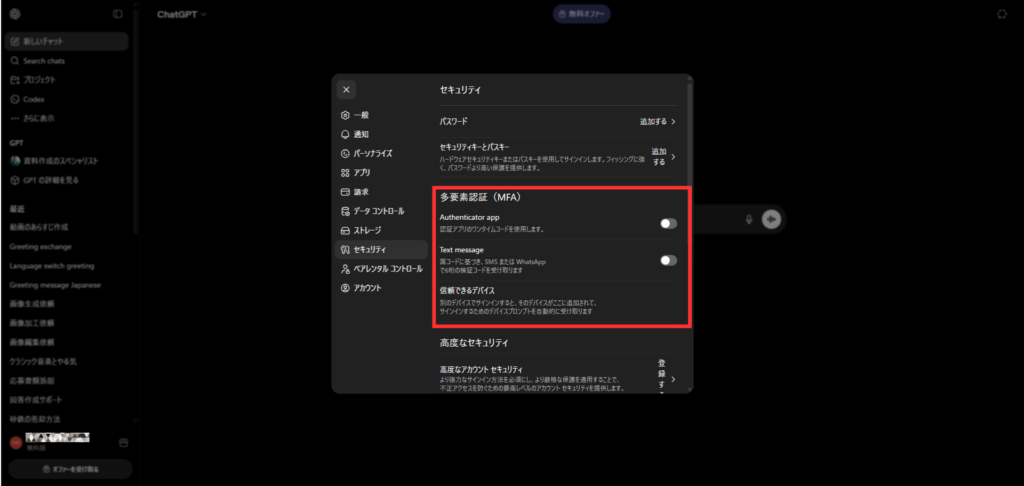Screen dimensions: 1024x486
Task: Click the dashed-circle icon at top right
Action: tap(1002, 14)
